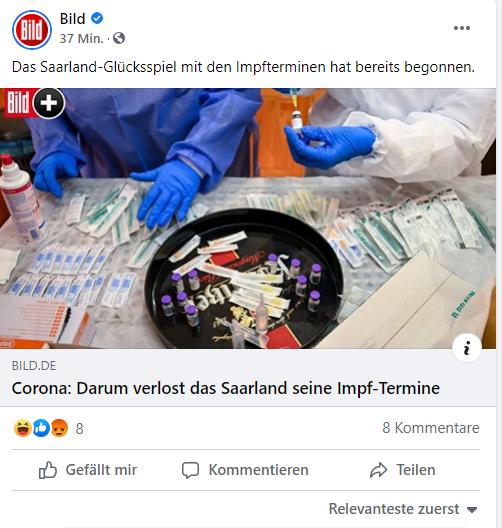Open the three-dots post options menu
The image size is (502, 528).
(462, 28)
